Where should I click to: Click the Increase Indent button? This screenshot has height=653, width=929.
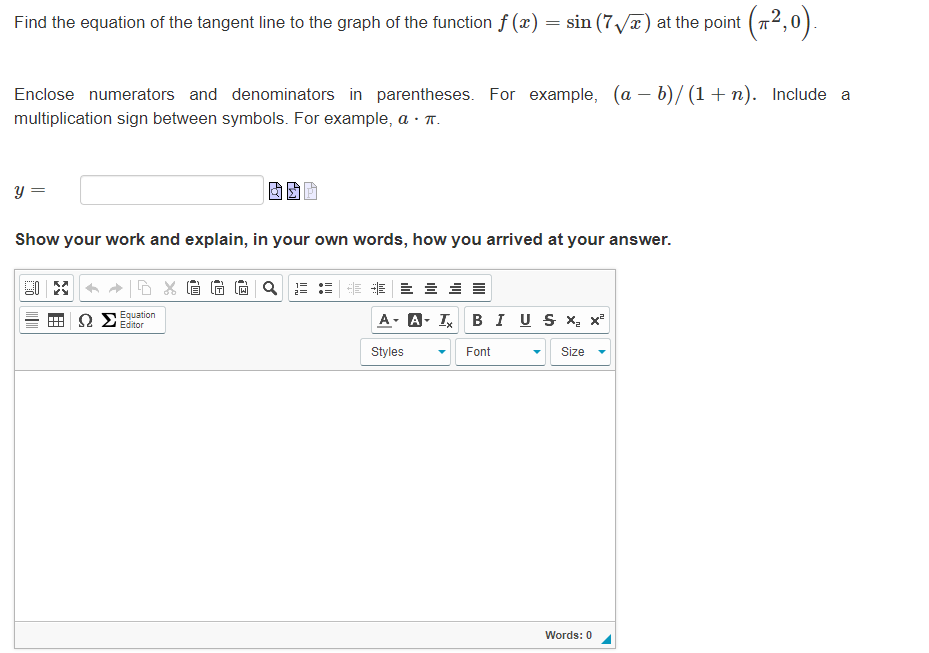(x=378, y=288)
